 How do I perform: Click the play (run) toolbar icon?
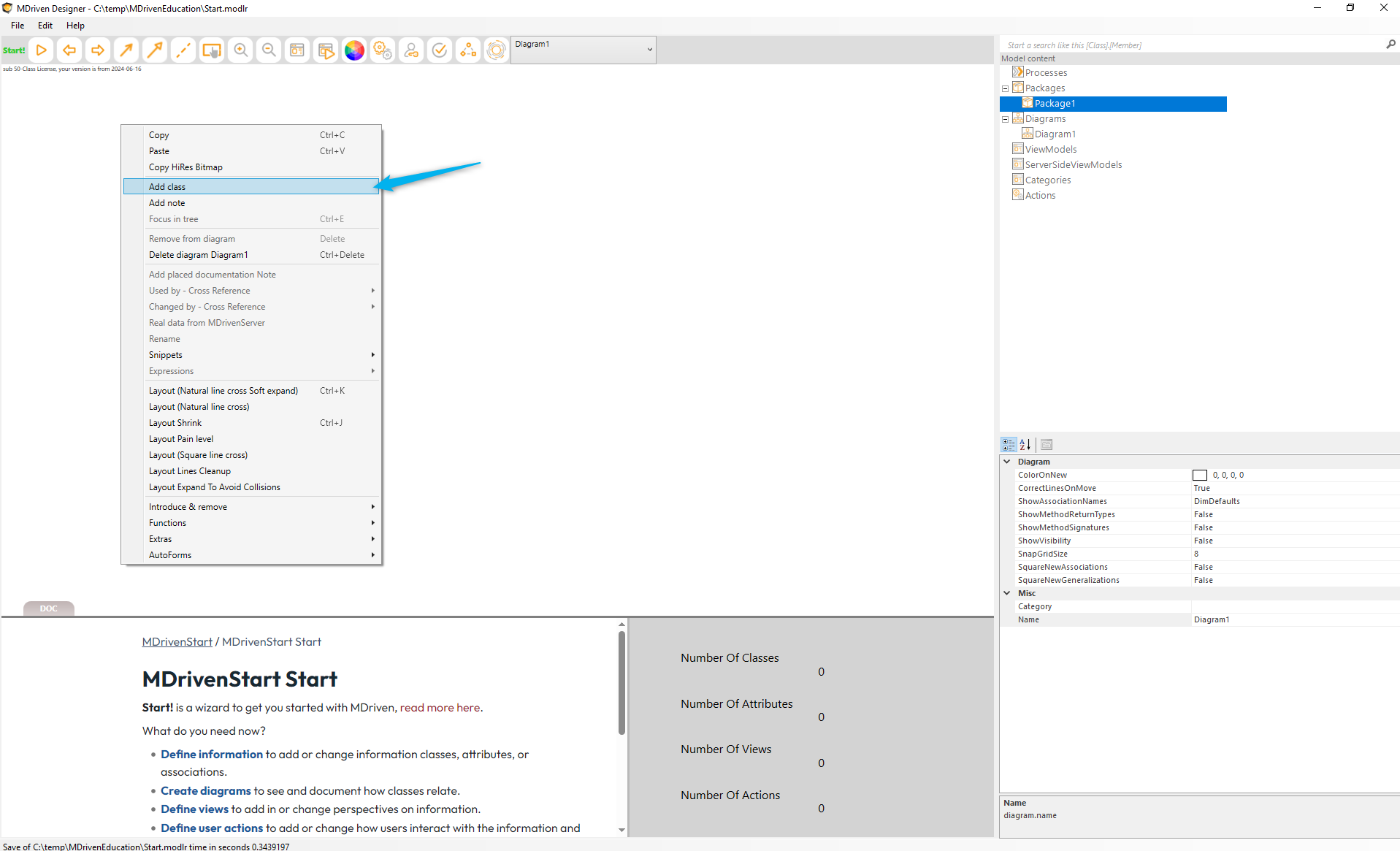tap(42, 50)
